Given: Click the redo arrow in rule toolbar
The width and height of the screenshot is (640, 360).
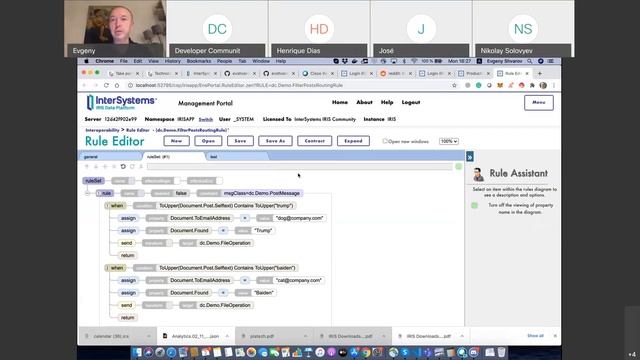Looking at the screenshot, I should 132,167.
